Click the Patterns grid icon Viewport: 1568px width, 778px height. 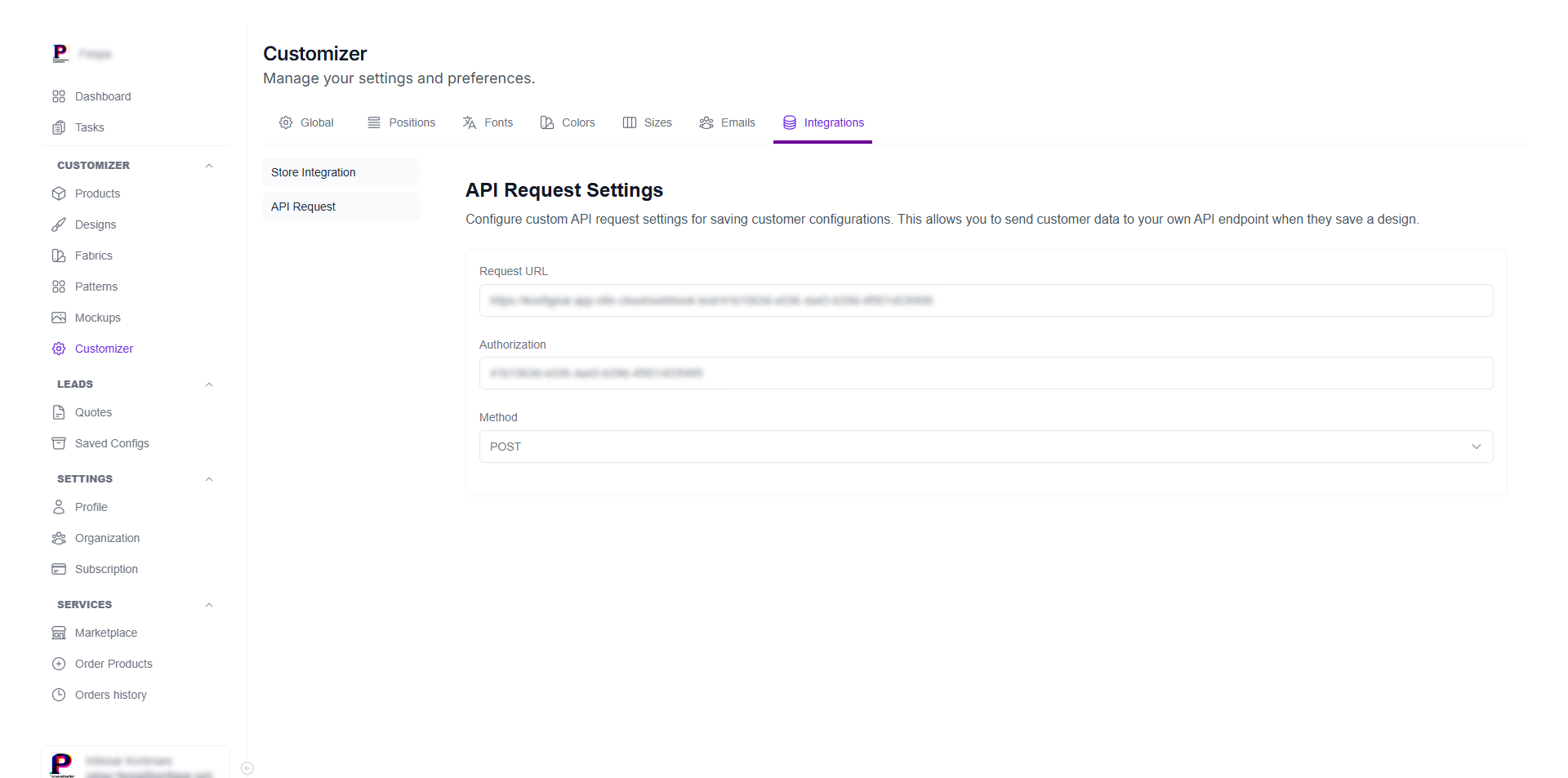pyautogui.click(x=58, y=287)
